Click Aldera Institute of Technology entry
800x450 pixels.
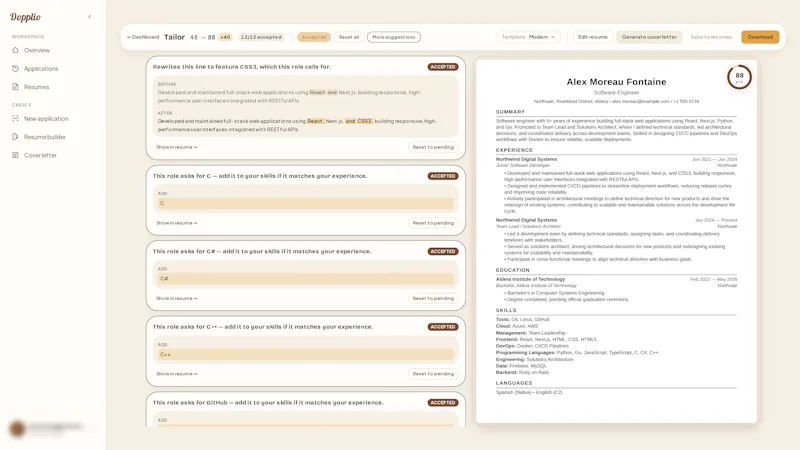tap(531, 279)
